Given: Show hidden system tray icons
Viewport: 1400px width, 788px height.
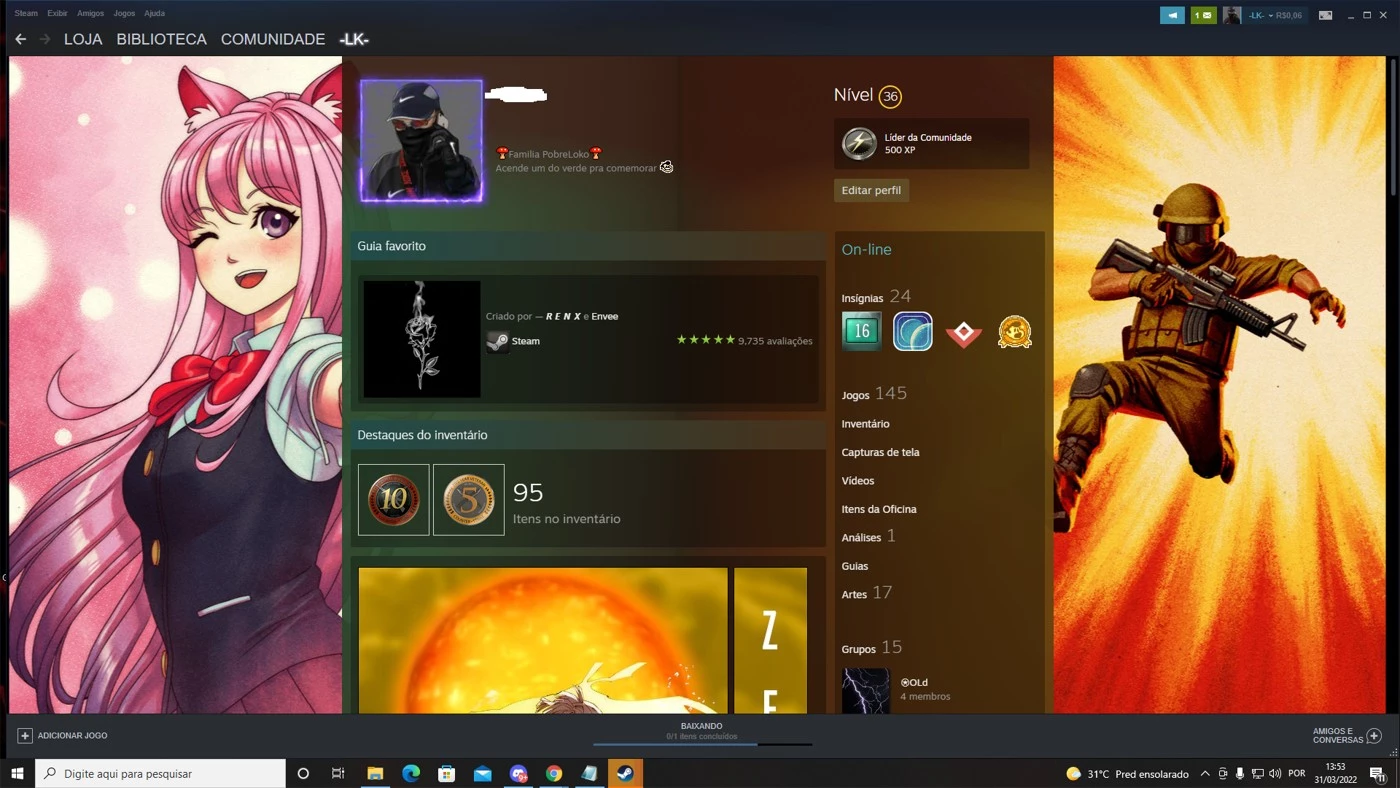Looking at the screenshot, I should pos(1205,773).
